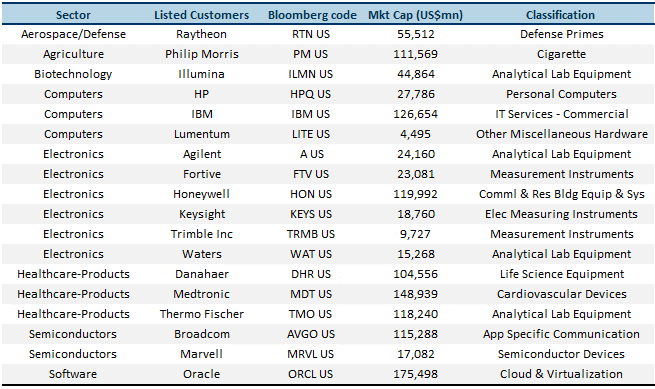Click HP's market cap value 27,786
This screenshot has width=655, height=389.
point(416,94)
